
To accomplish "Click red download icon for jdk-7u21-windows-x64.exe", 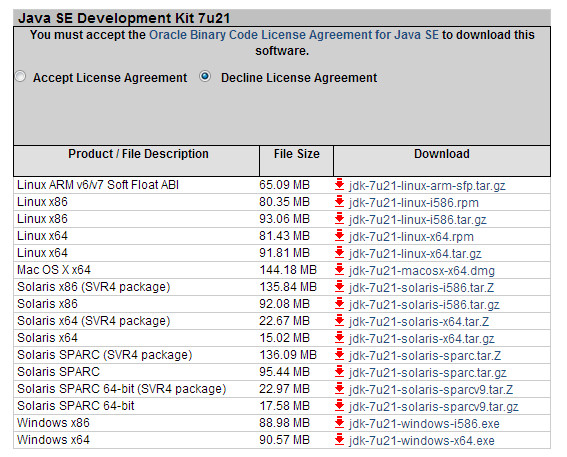I will pos(339,439).
